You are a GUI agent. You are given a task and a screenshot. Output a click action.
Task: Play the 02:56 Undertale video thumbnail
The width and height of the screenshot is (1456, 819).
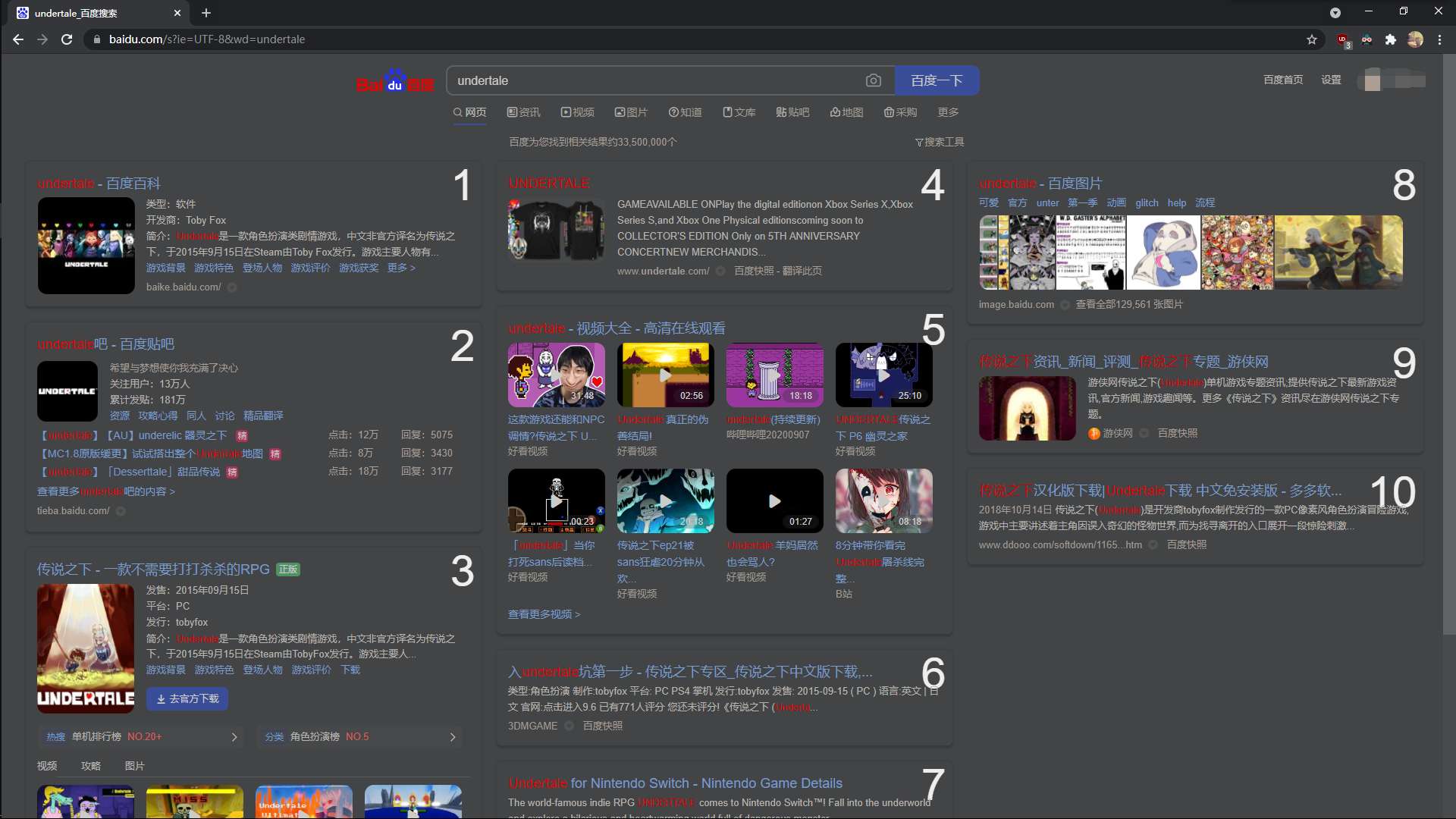point(665,375)
